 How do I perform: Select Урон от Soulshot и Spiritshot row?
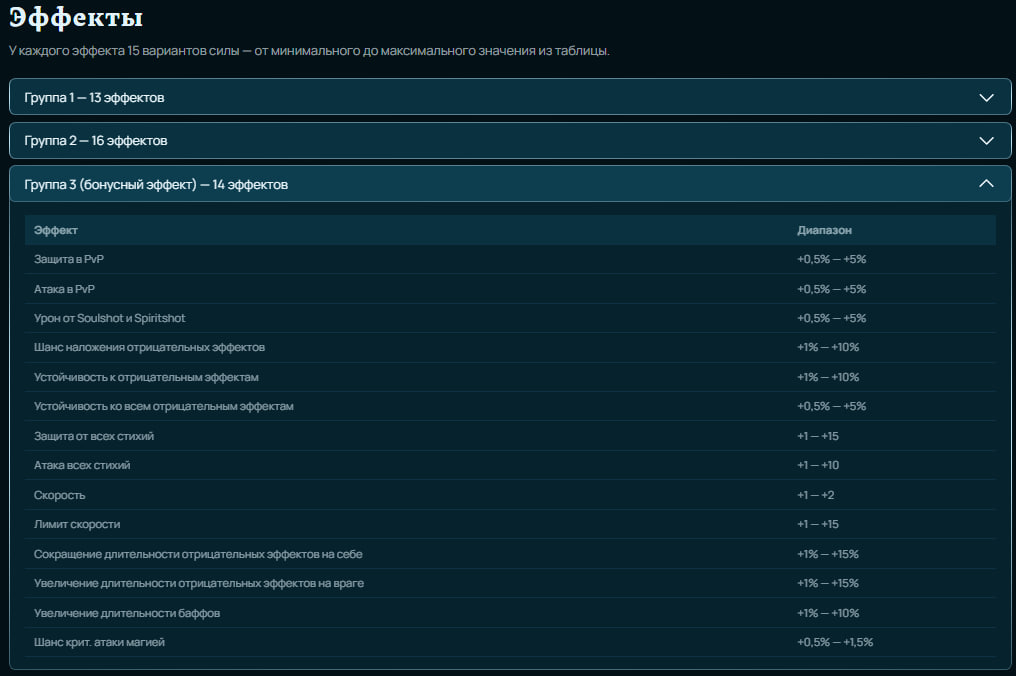click(x=510, y=318)
